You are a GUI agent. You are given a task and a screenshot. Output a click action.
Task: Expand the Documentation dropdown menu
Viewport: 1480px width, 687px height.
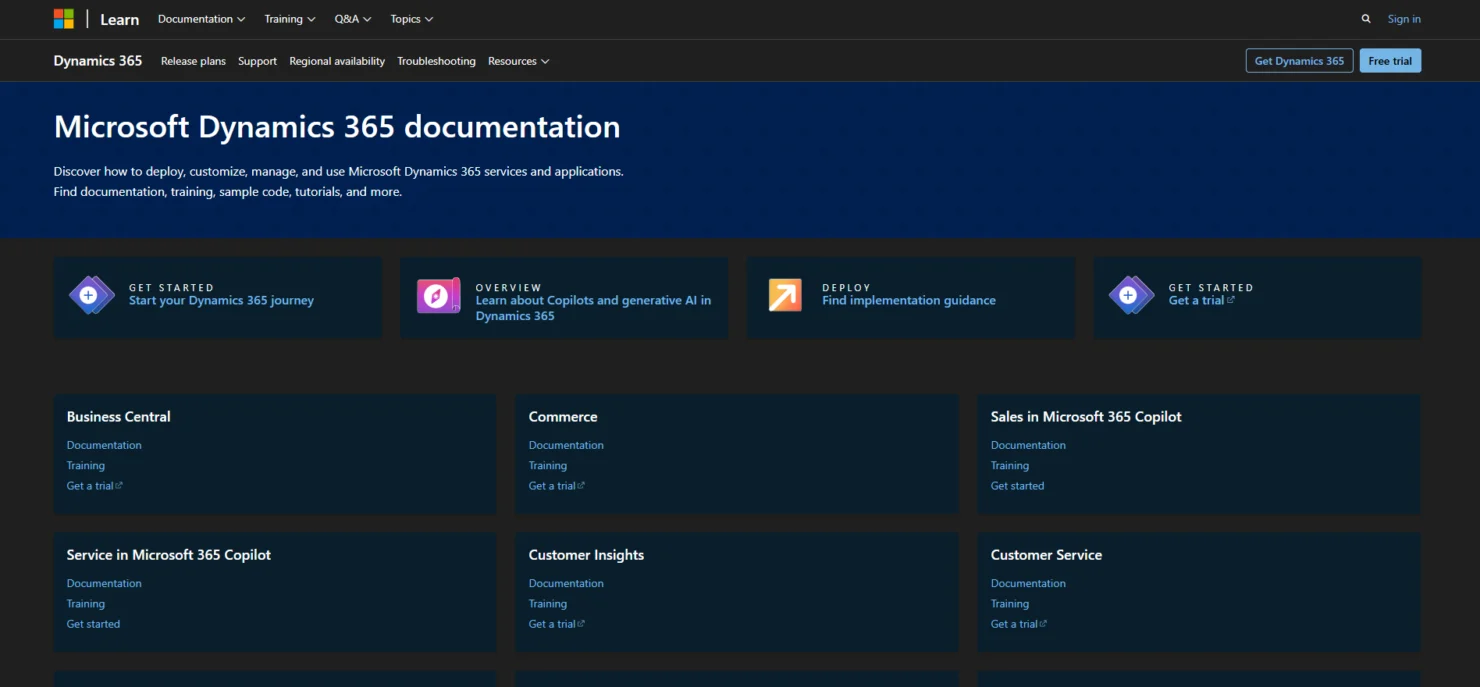click(x=200, y=19)
